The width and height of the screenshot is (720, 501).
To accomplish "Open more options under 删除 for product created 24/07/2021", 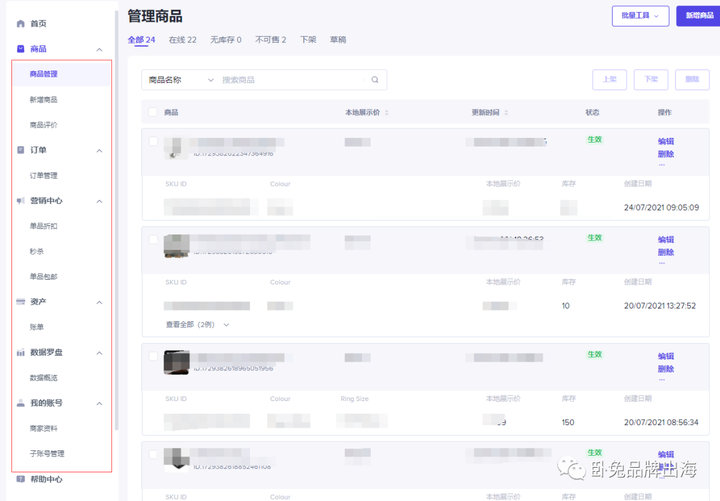I will [662, 164].
